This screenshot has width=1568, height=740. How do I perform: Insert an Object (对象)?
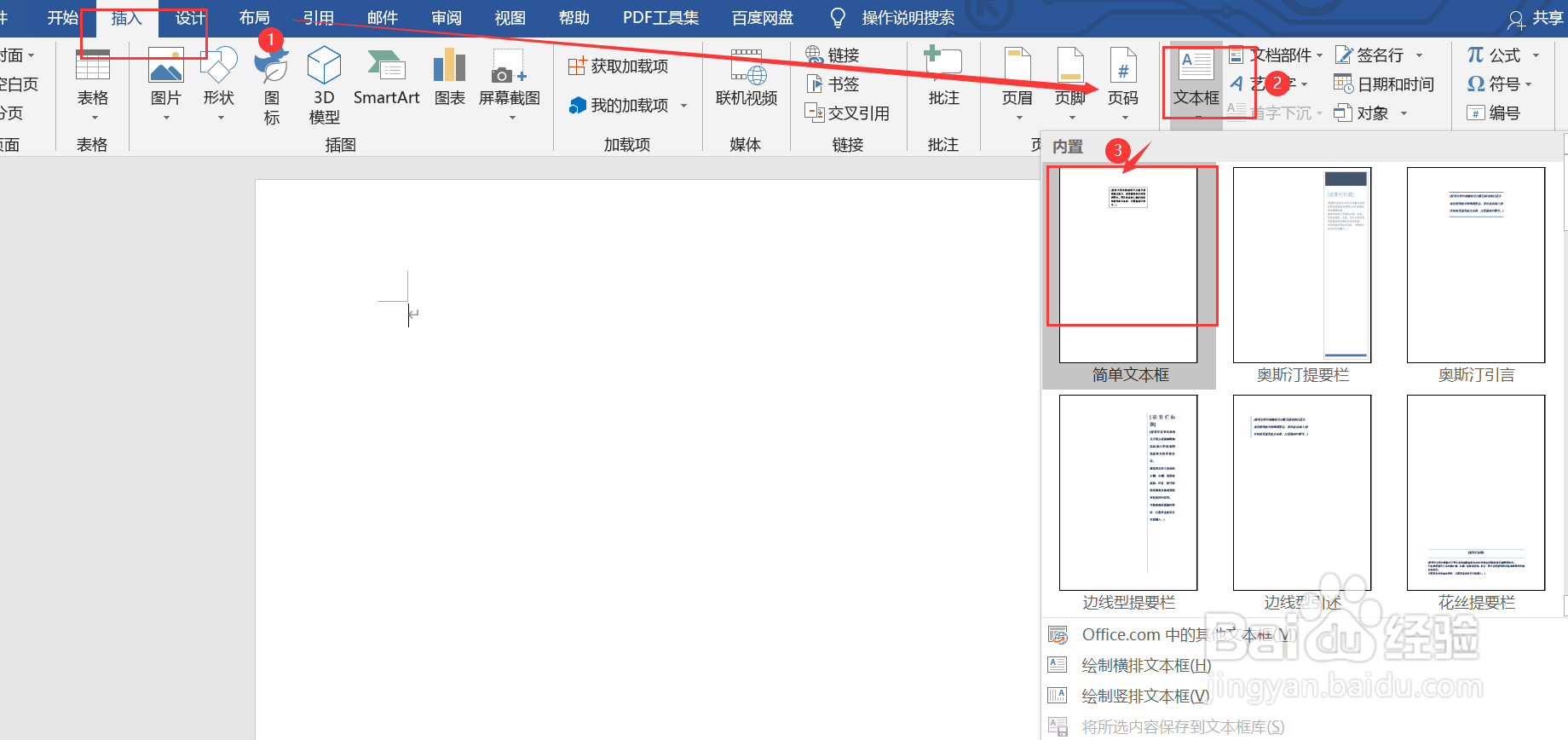(1362, 113)
